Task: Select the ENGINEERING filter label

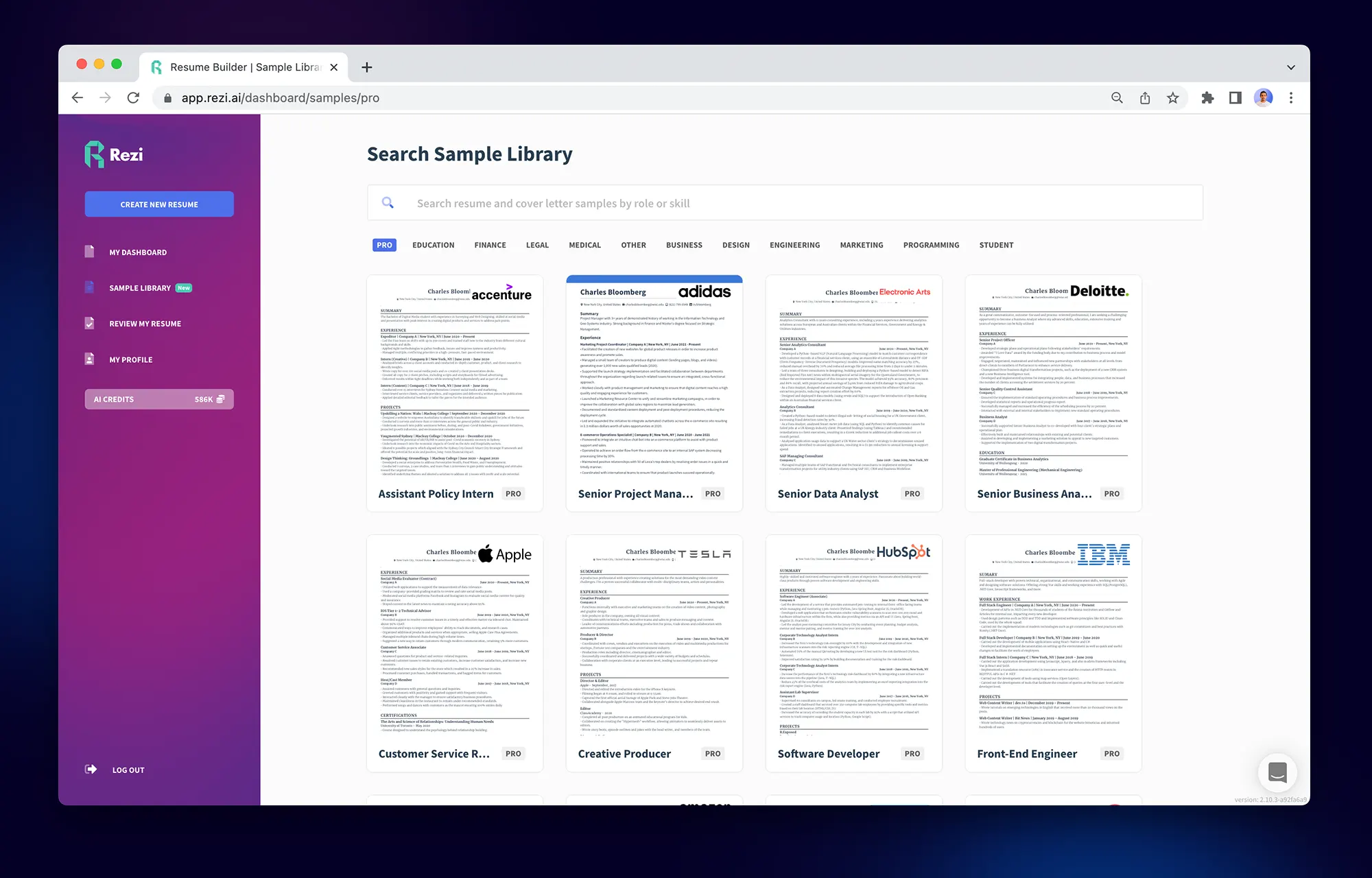Action: (x=794, y=245)
